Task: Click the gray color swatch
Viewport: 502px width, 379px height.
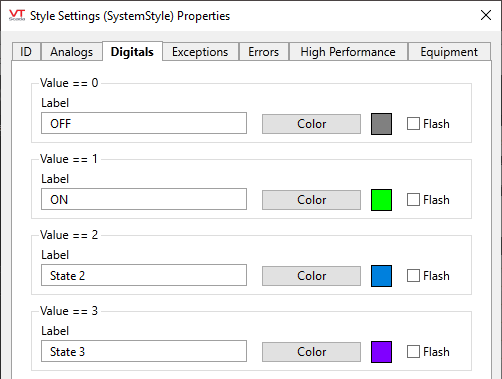Action: click(381, 124)
